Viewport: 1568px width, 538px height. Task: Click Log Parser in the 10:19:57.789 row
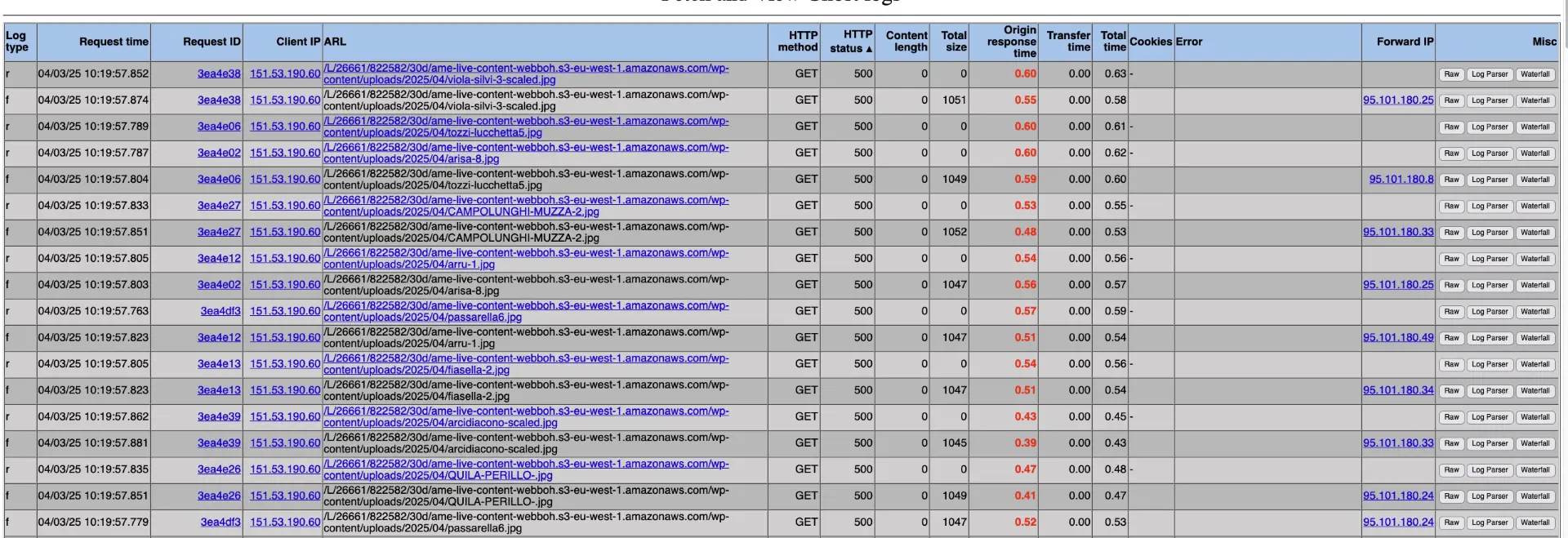(x=1490, y=127)
